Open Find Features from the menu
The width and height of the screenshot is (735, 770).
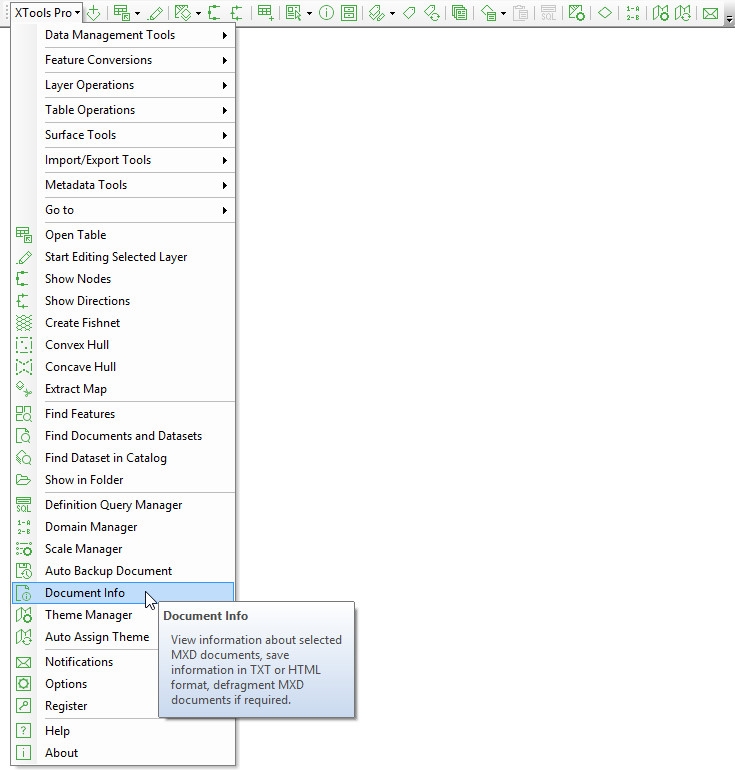tap(123, 414)
